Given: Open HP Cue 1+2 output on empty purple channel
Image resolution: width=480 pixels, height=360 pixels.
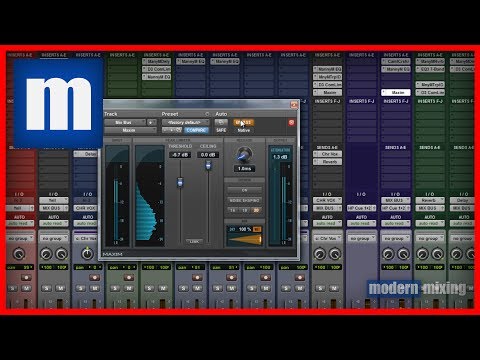Looking at the screenshot, I should [x=362, y=208].
